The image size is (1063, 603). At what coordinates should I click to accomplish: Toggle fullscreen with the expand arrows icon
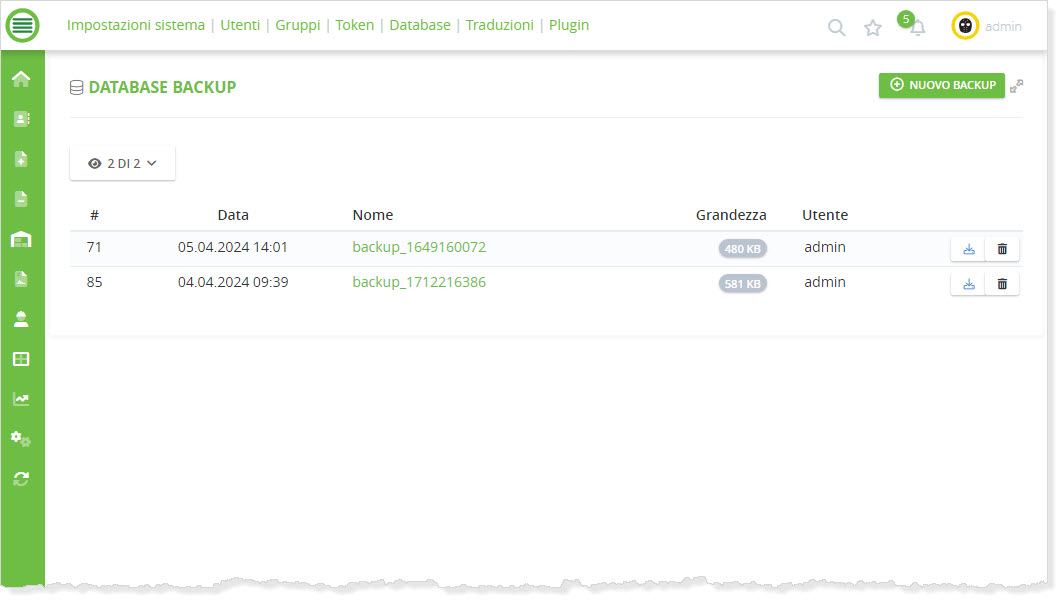point(1017,87)
